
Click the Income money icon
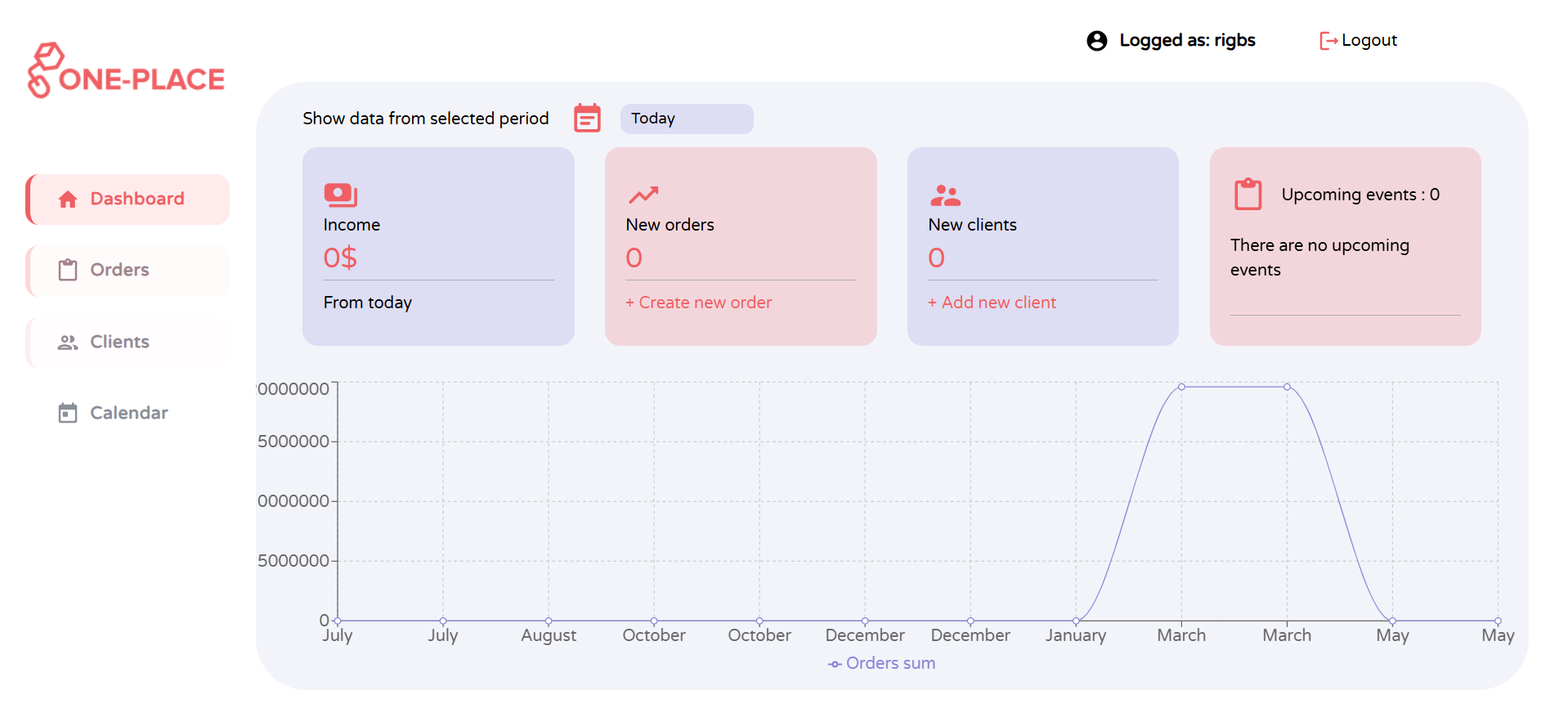340,195
